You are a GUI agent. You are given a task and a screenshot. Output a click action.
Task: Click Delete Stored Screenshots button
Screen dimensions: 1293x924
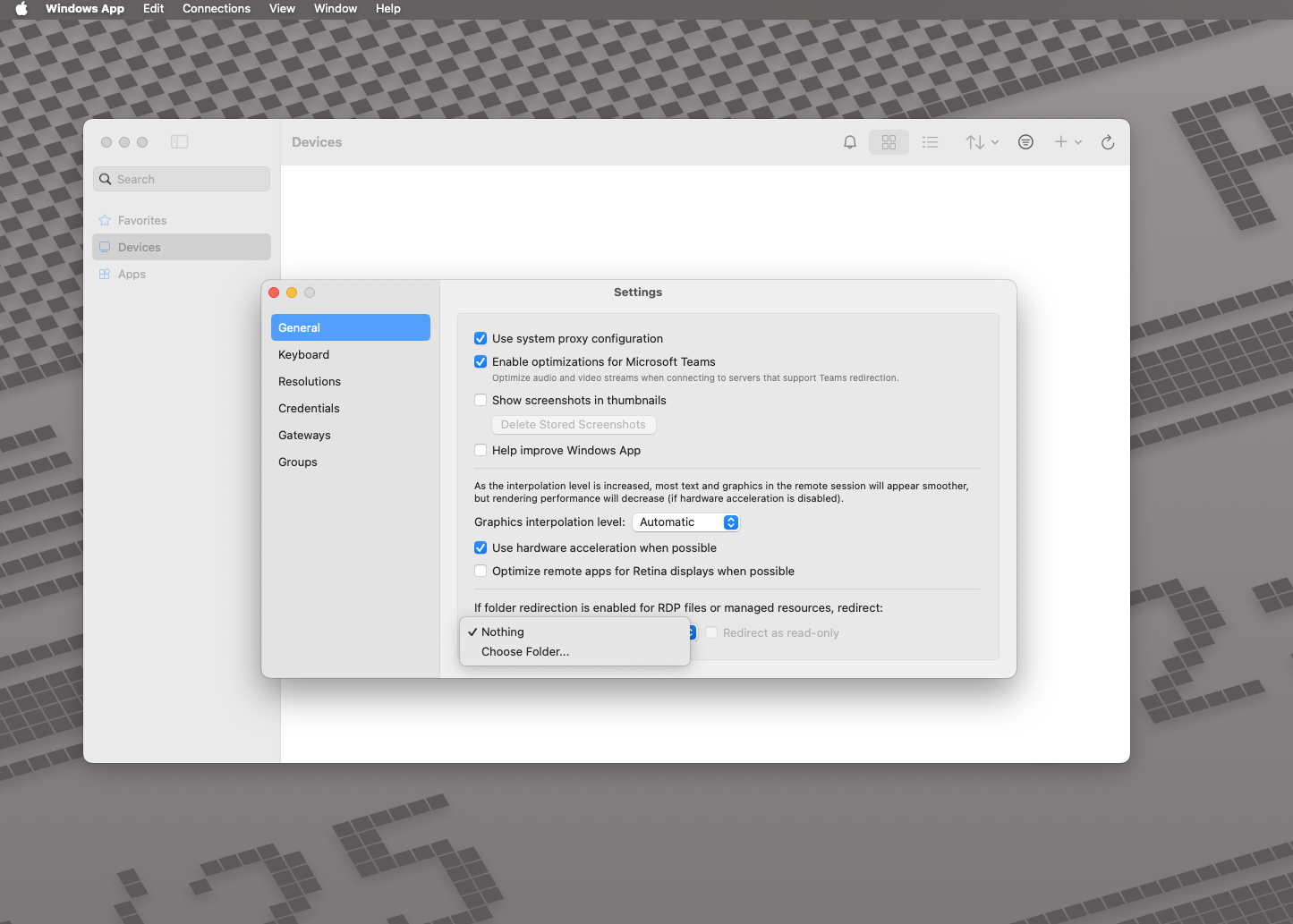(x=574, y=425)
